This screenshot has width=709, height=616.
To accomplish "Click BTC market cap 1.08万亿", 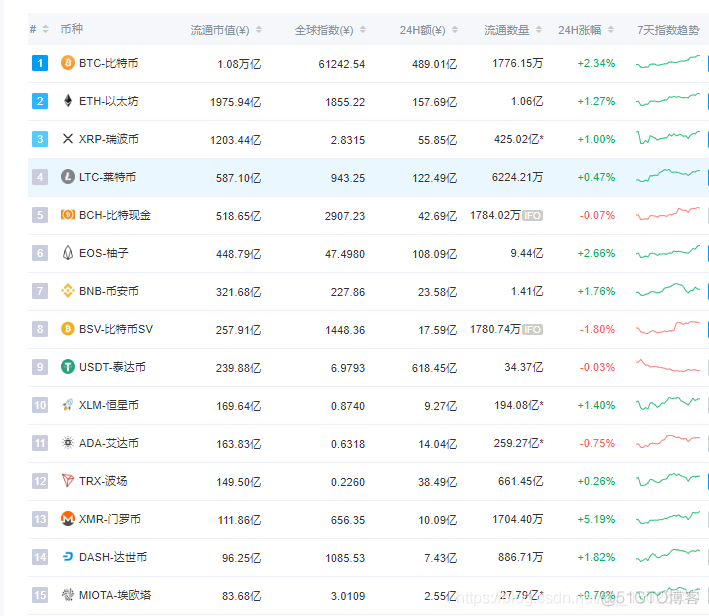I will pyautogui.click(x=239, y=64).
